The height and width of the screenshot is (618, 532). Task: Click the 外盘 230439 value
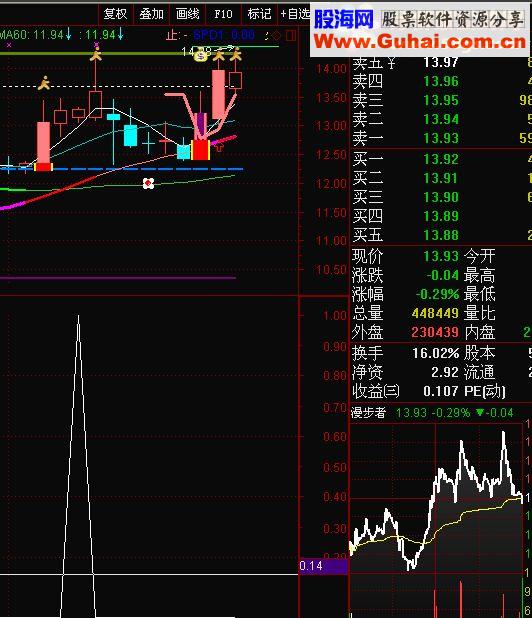pyautogui.click(x=435, y=332)
